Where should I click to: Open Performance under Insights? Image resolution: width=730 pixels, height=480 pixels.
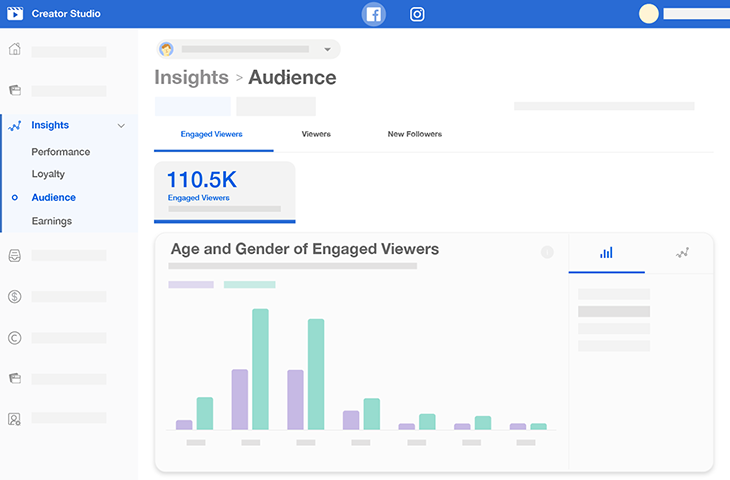click(60, 152)
